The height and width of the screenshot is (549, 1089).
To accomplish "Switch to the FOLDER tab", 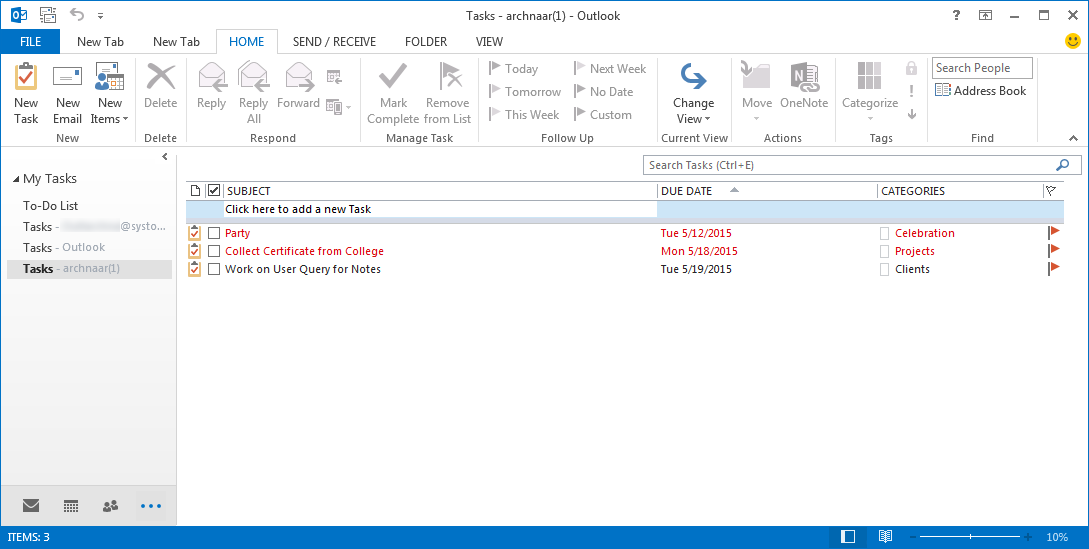I will pos(426,42).
